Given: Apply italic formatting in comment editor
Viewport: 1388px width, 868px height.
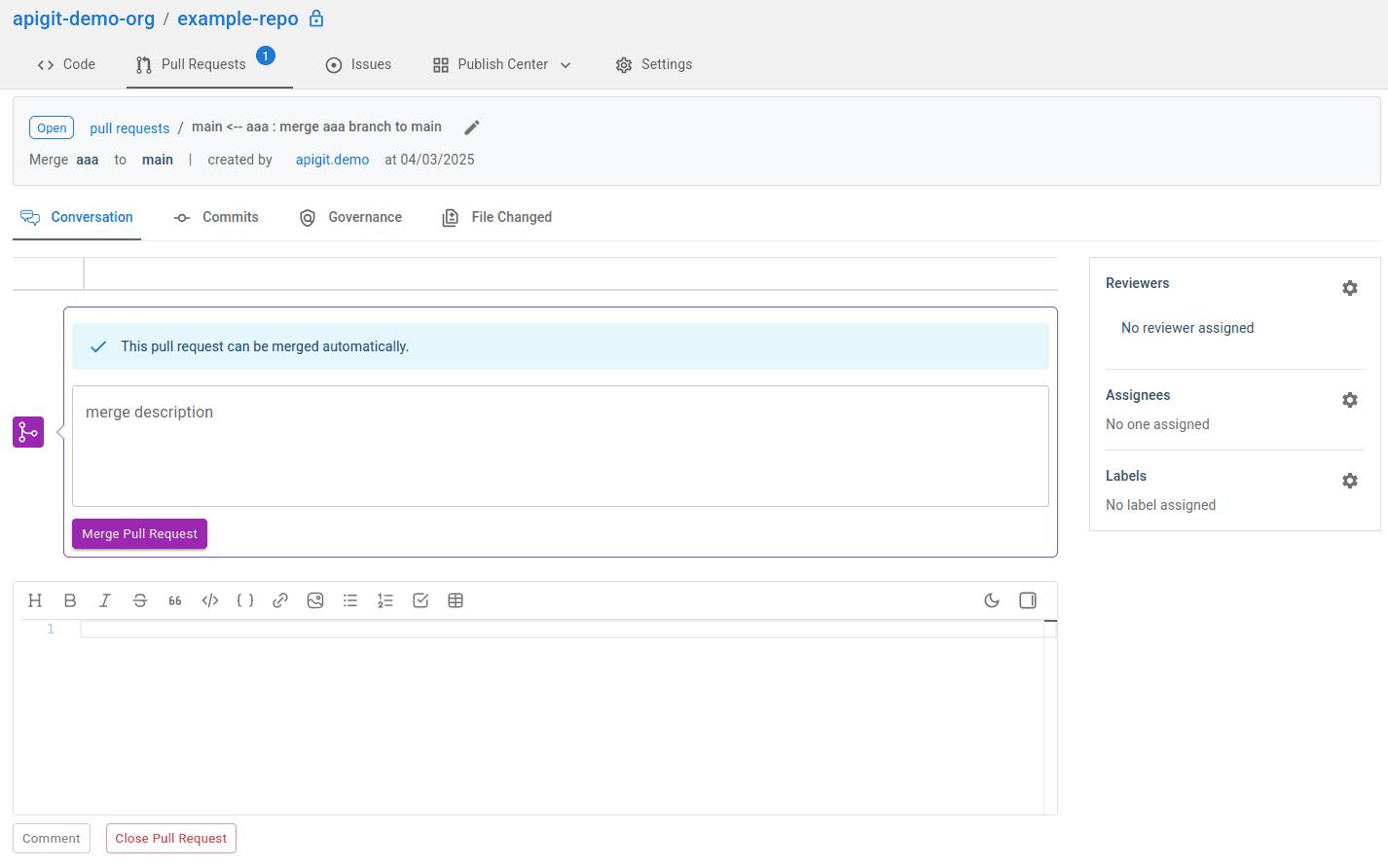Looking at the screenshot, I should [x=105, y=600].
